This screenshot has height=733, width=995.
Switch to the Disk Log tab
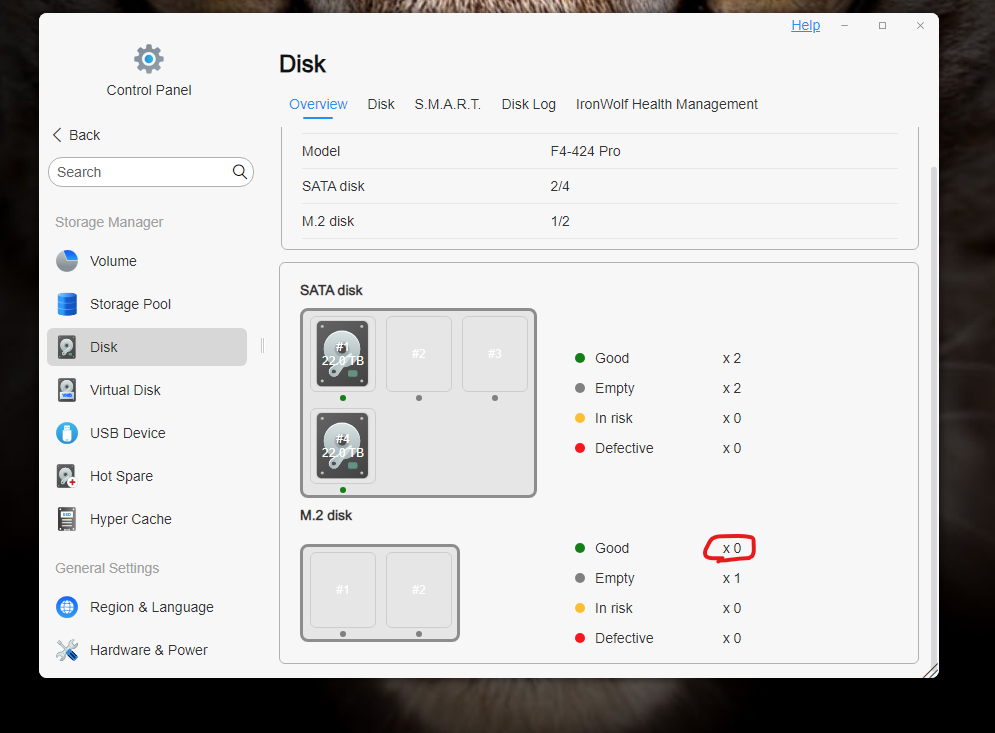tap(529, 104)
